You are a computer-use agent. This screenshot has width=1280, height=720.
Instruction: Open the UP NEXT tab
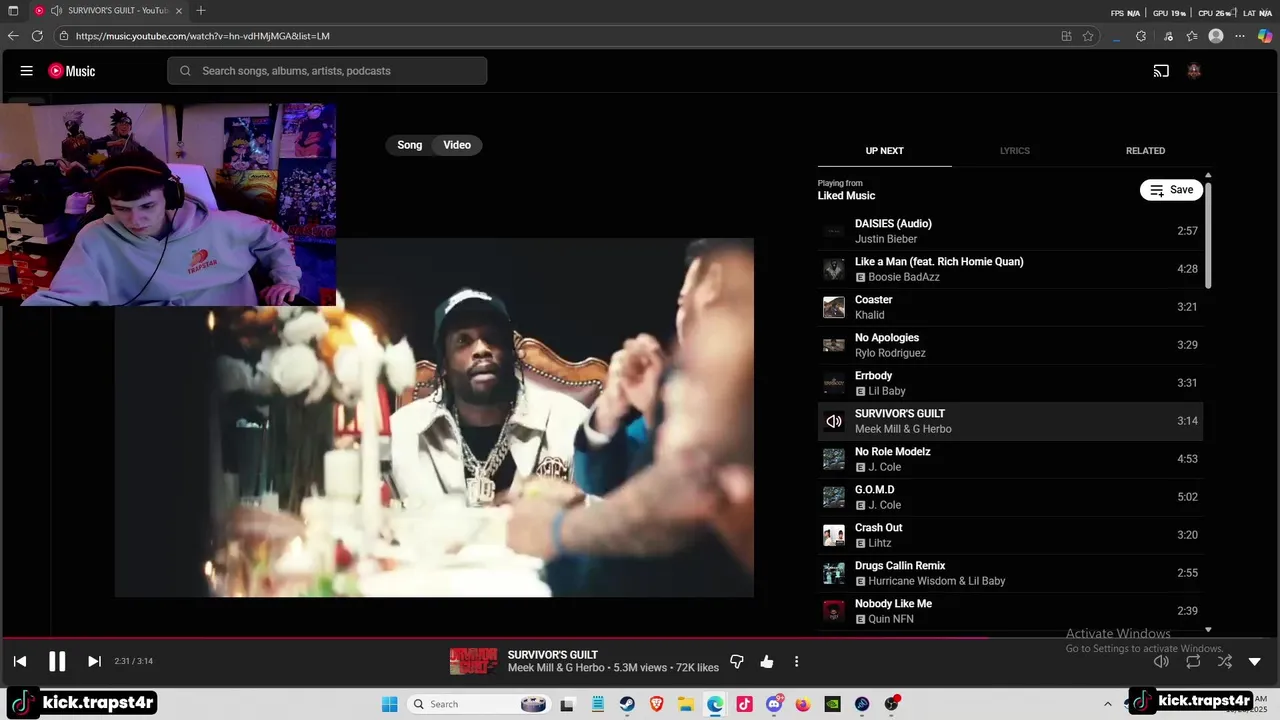(x=884, y=151)
